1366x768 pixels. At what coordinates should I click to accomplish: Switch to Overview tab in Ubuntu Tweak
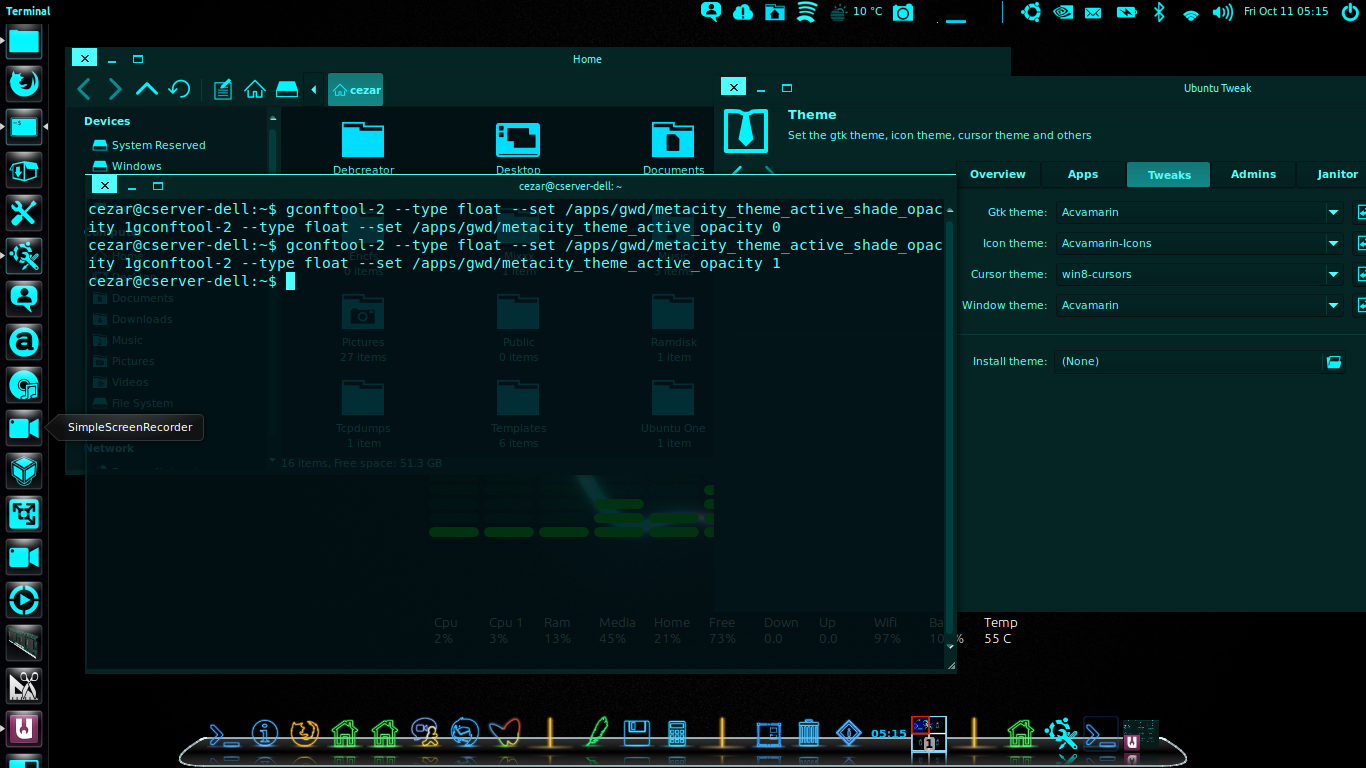997,174
